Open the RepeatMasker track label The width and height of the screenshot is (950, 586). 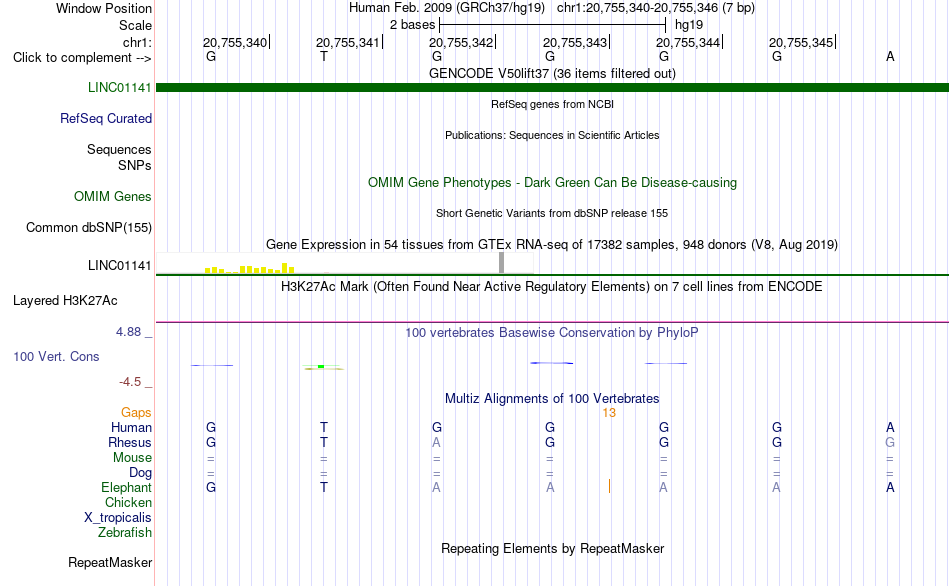click(x=110, y=563)
